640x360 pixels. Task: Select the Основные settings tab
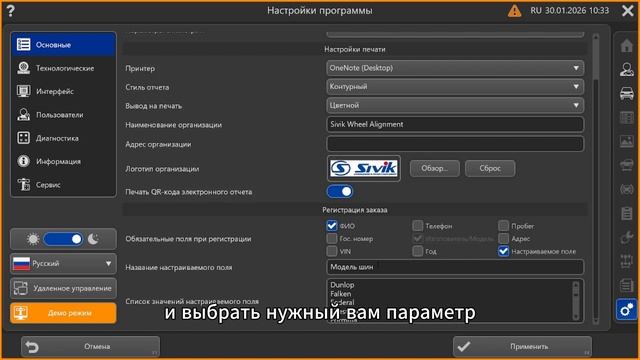(64, 44)
